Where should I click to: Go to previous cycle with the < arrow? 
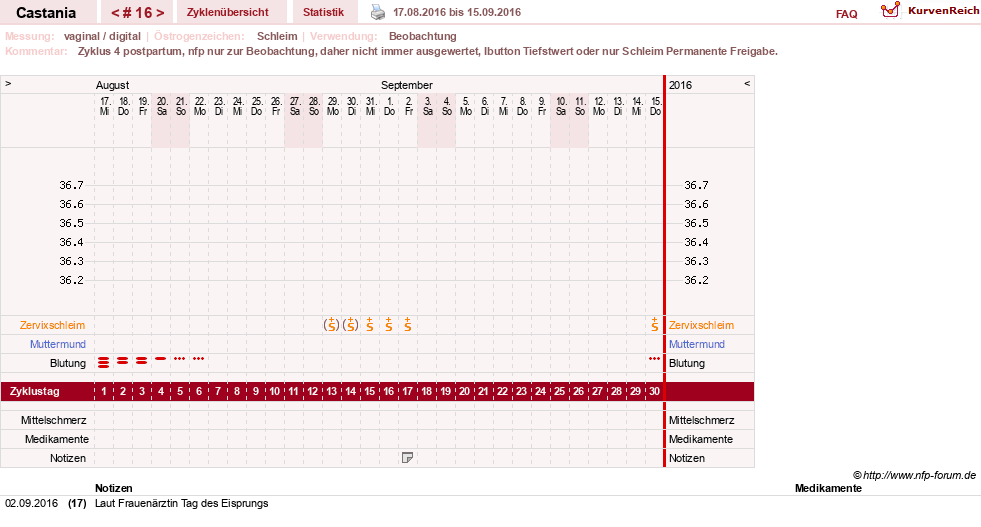point(115,13)
